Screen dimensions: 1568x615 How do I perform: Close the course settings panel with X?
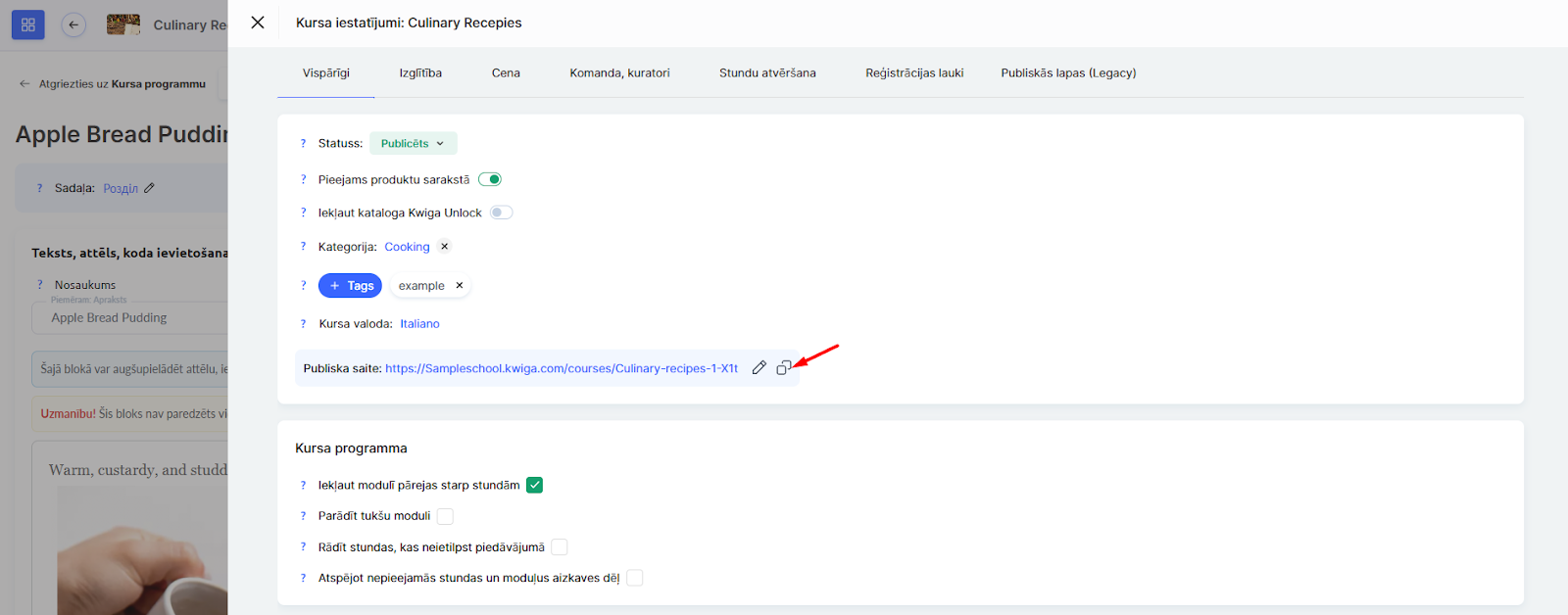tap(258, 23)
